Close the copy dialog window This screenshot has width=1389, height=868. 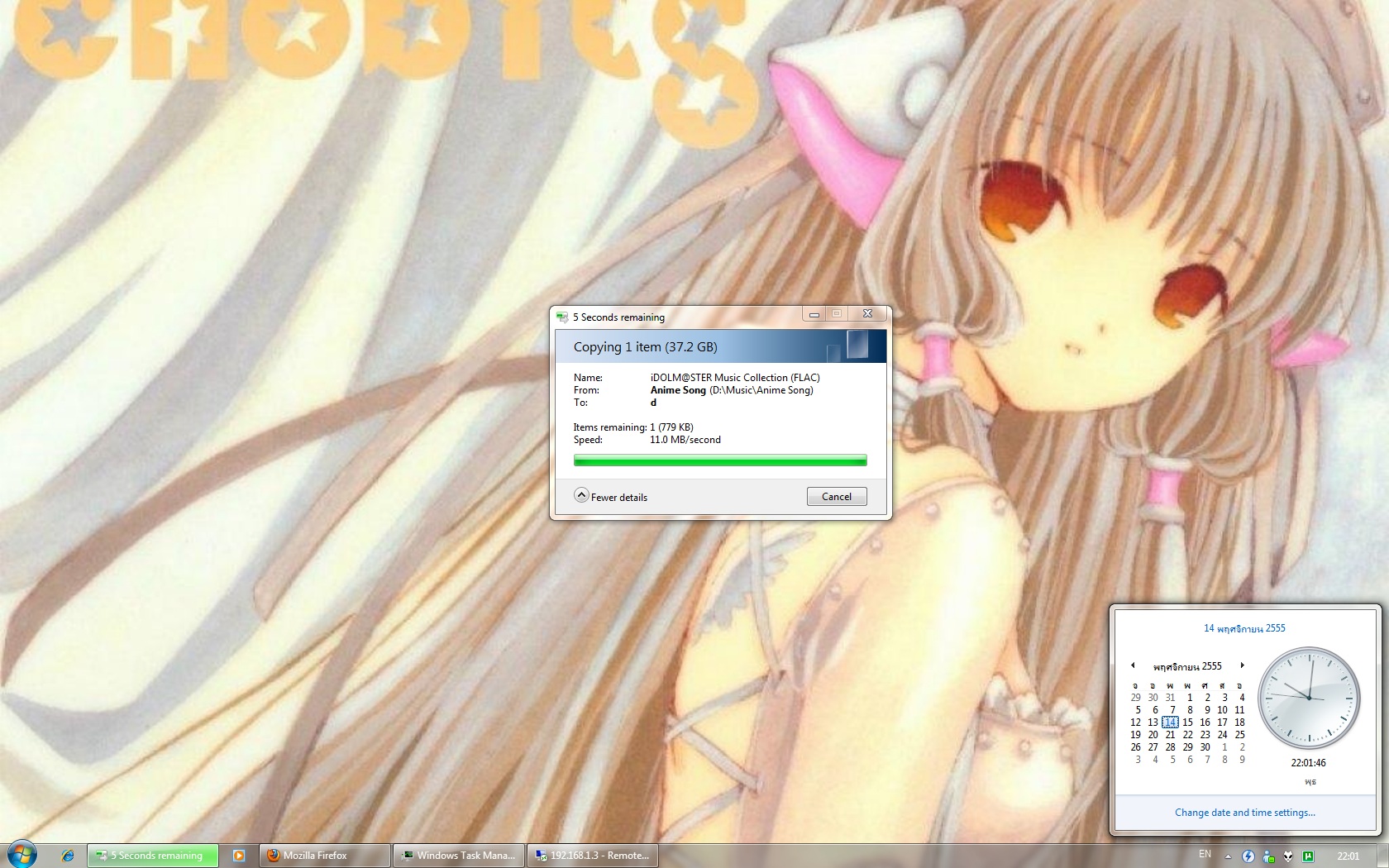[867, 313]
